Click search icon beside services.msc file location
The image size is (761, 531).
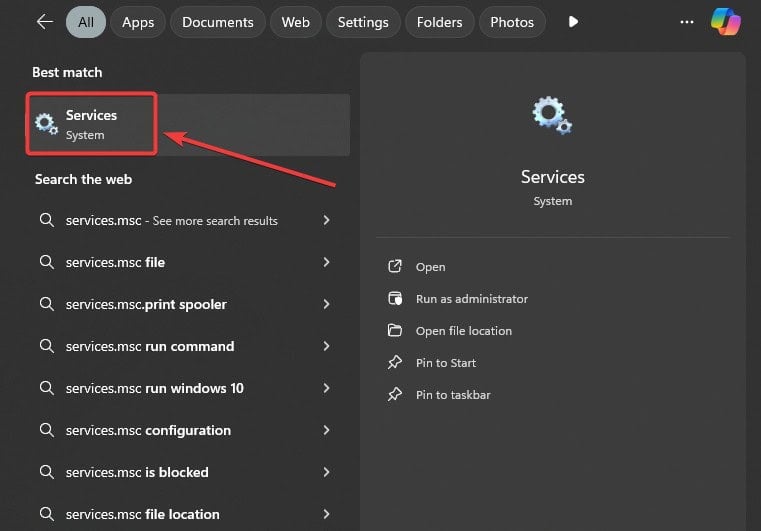(x=47, y=514)
